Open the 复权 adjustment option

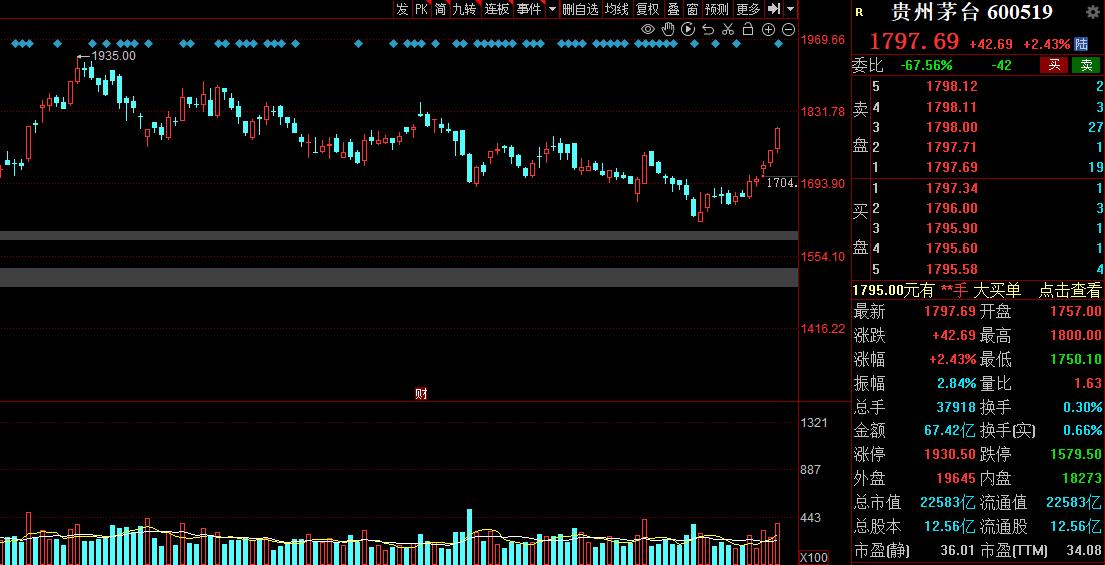[648, 8]
